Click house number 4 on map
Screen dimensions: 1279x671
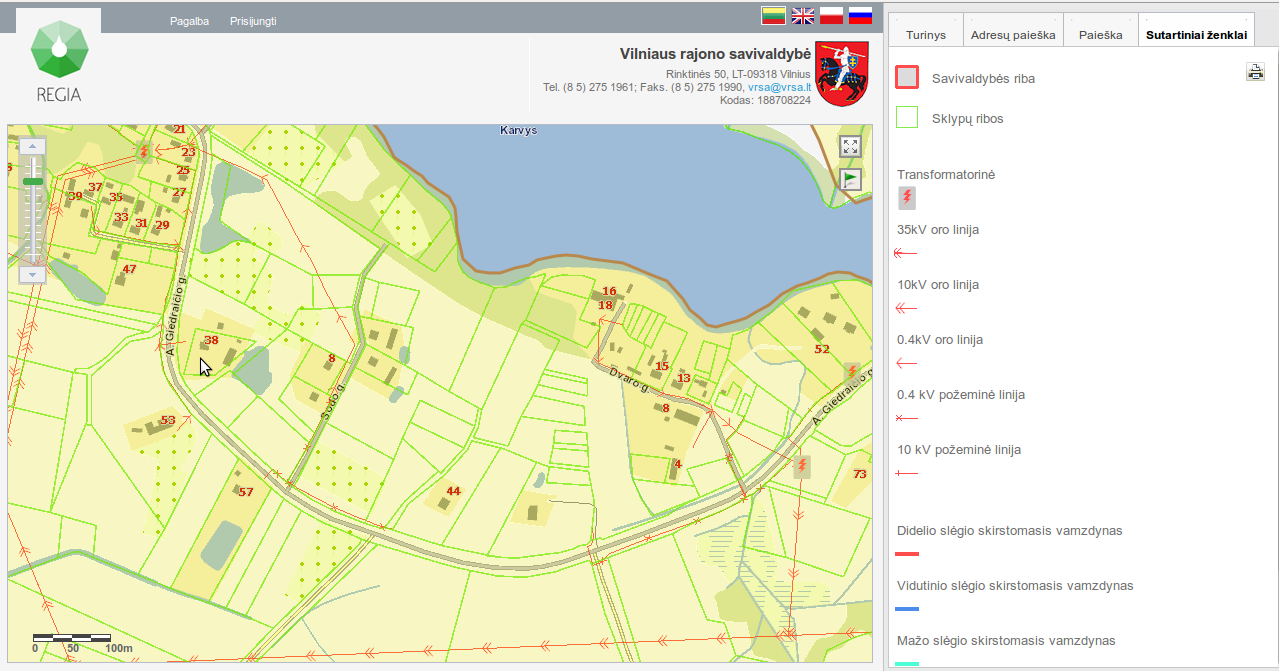click(677, 464)
